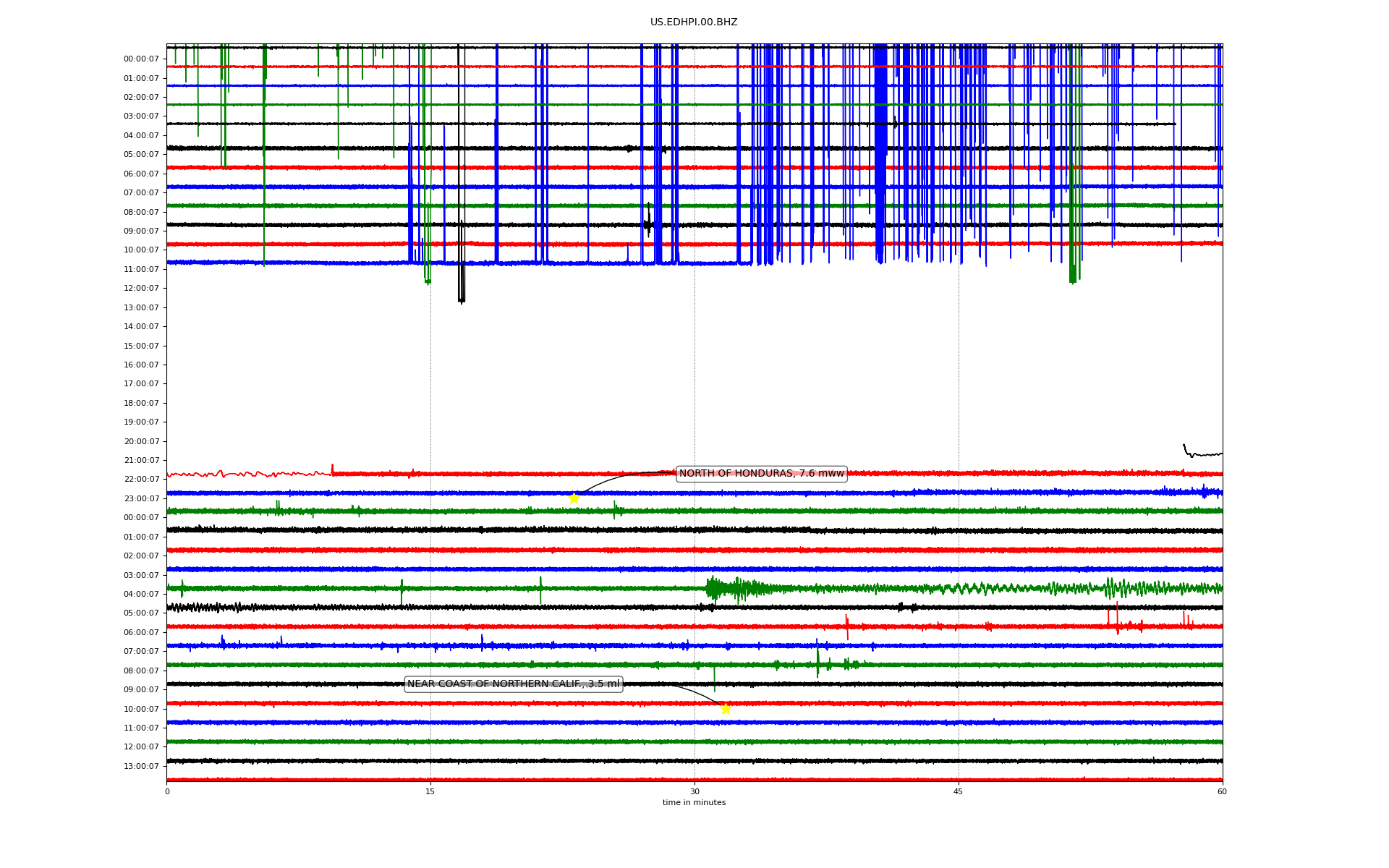Click the 'time in minutes' axis label

(x=694, y=803)
